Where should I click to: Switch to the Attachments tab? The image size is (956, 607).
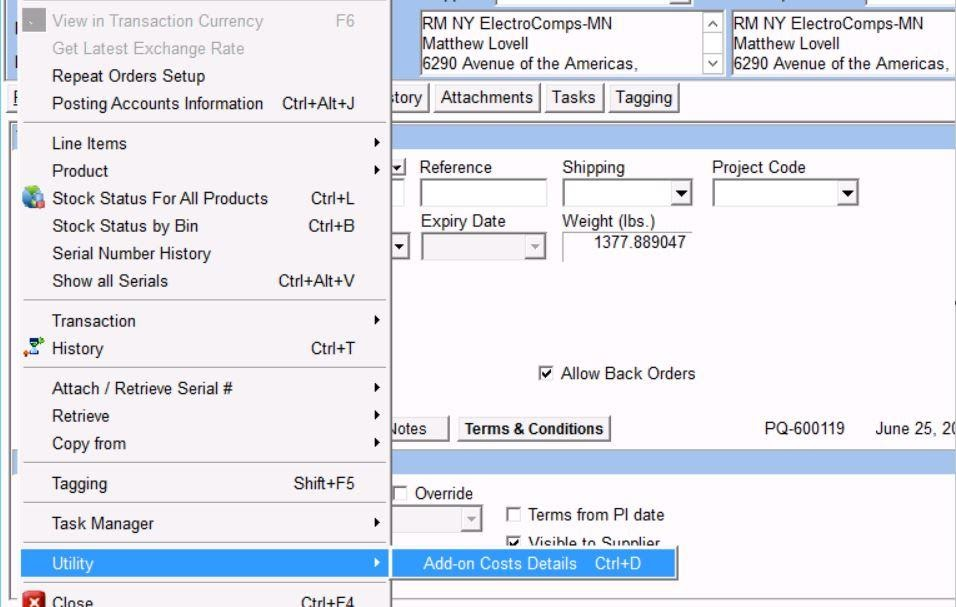[x=487, y=97]
